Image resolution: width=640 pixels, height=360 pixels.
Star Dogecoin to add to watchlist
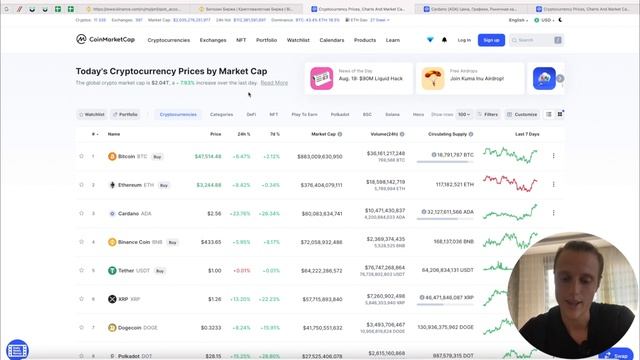point(81,327)
